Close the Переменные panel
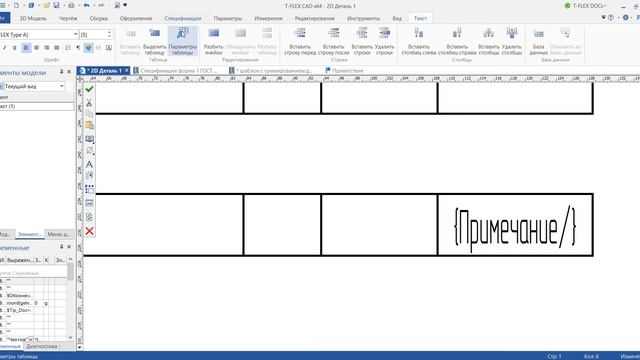The image size is (640, 360). (x=69, y=247)
